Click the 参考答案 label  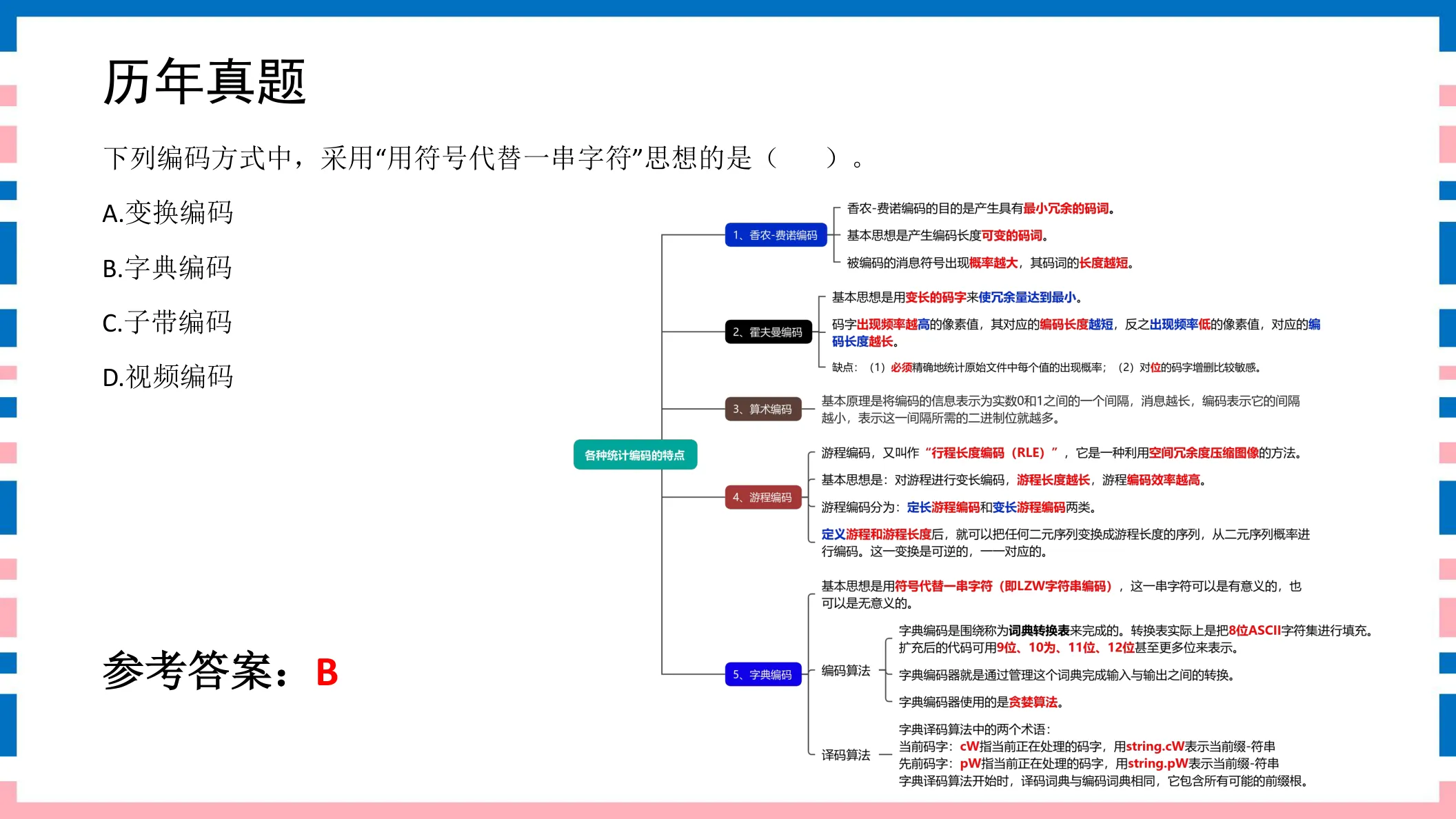click(196, 671)
